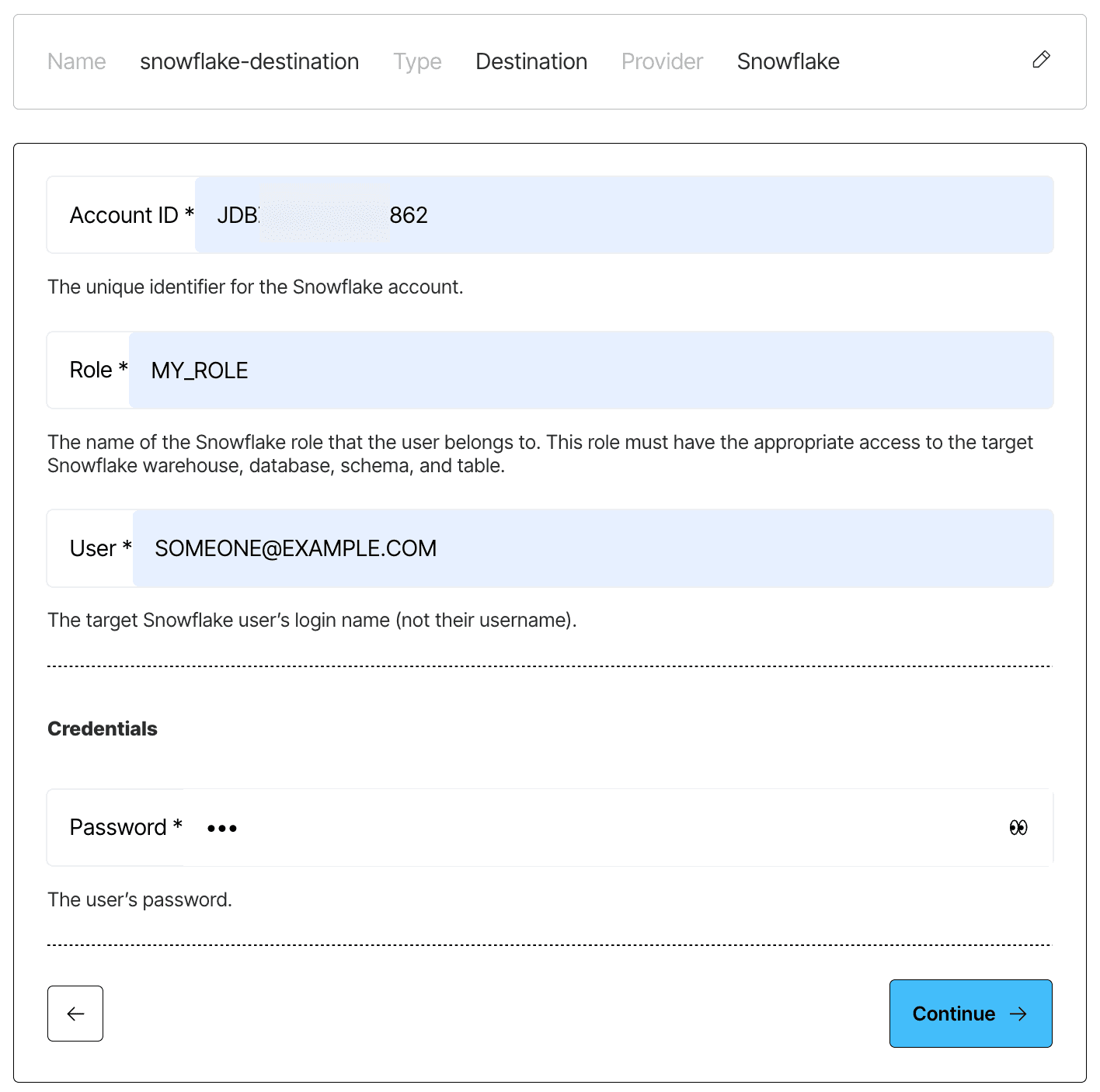Click the User field label
This screenshot has width=1100, height=1092.
101,548
